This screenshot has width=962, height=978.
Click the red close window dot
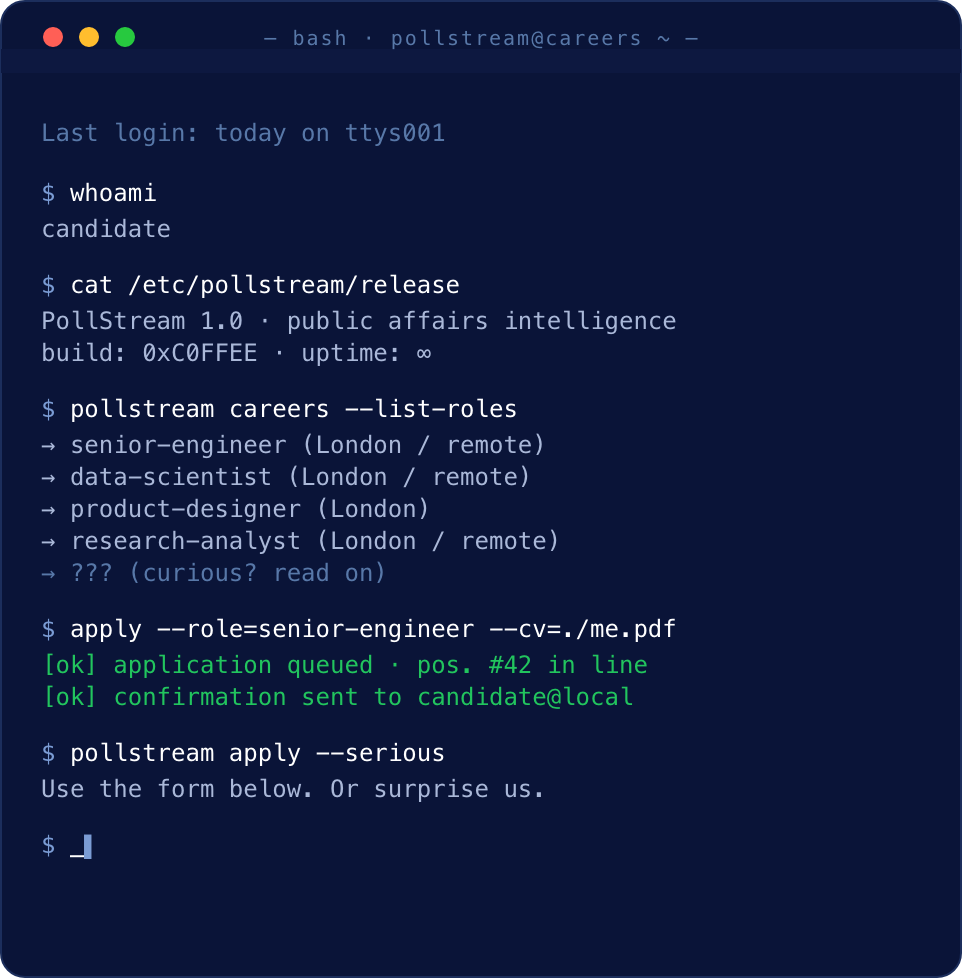pos(53,37)
